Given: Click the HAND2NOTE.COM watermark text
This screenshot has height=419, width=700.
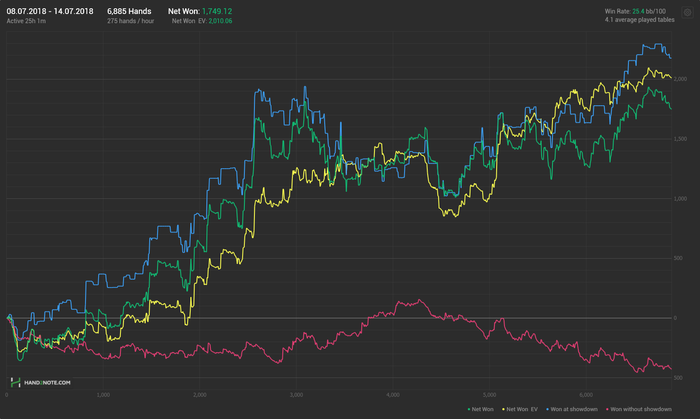Looking at the screenshot, I should (x=47, y=382).
